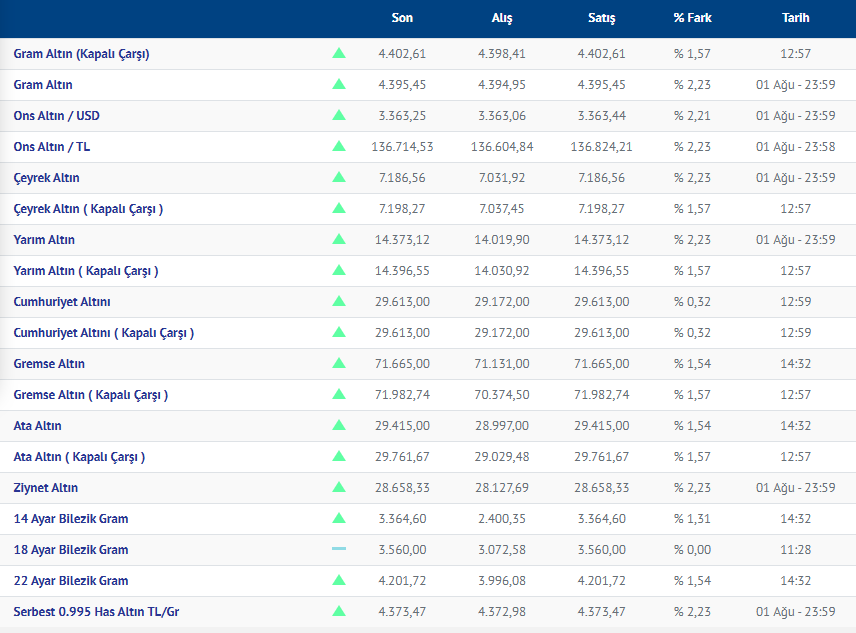This screenshot has height=633, width=856.
Task: Select the Alış value 70.374,50
Action: (x=502, y=395)
